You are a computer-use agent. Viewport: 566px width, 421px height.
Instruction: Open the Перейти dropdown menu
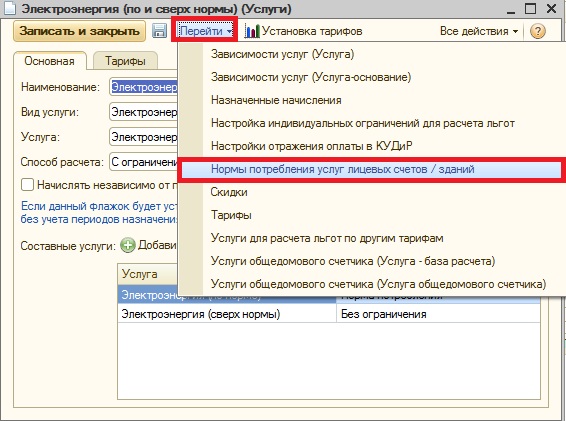tap(205, 31)
